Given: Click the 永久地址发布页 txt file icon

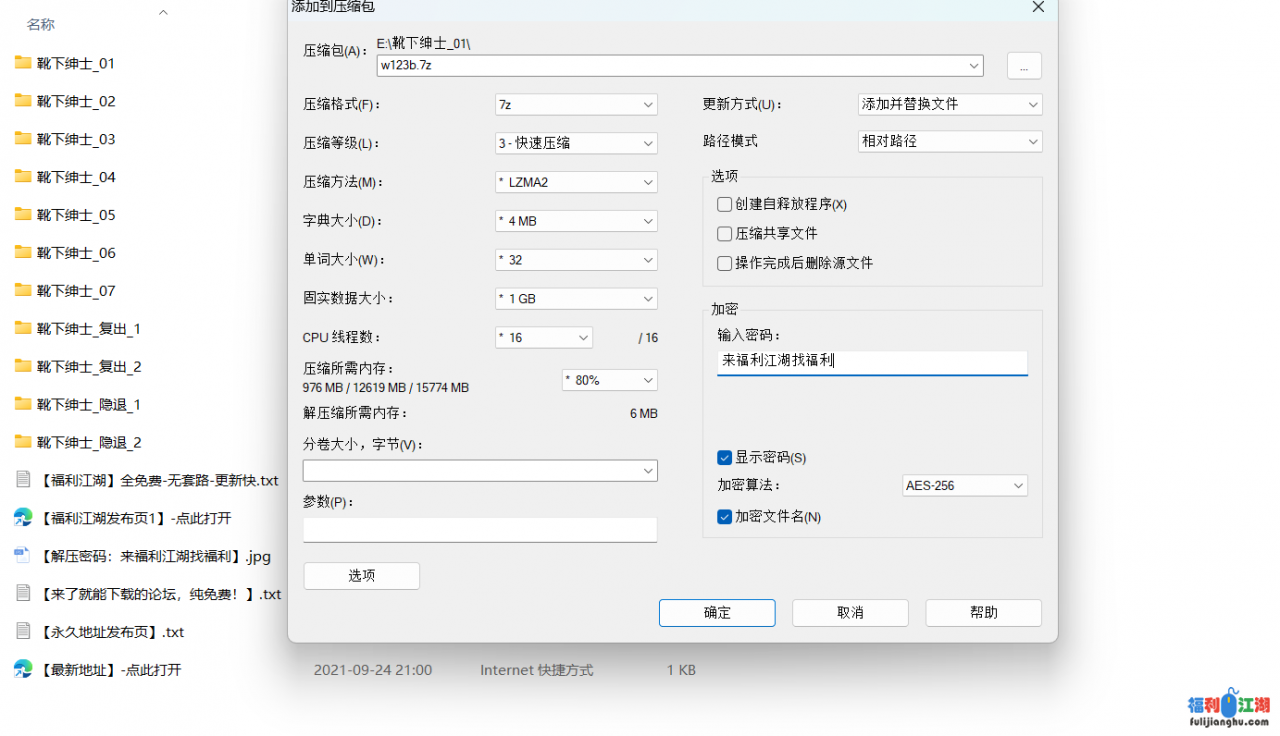Looking at the screenshot, I should pos(23,632).
